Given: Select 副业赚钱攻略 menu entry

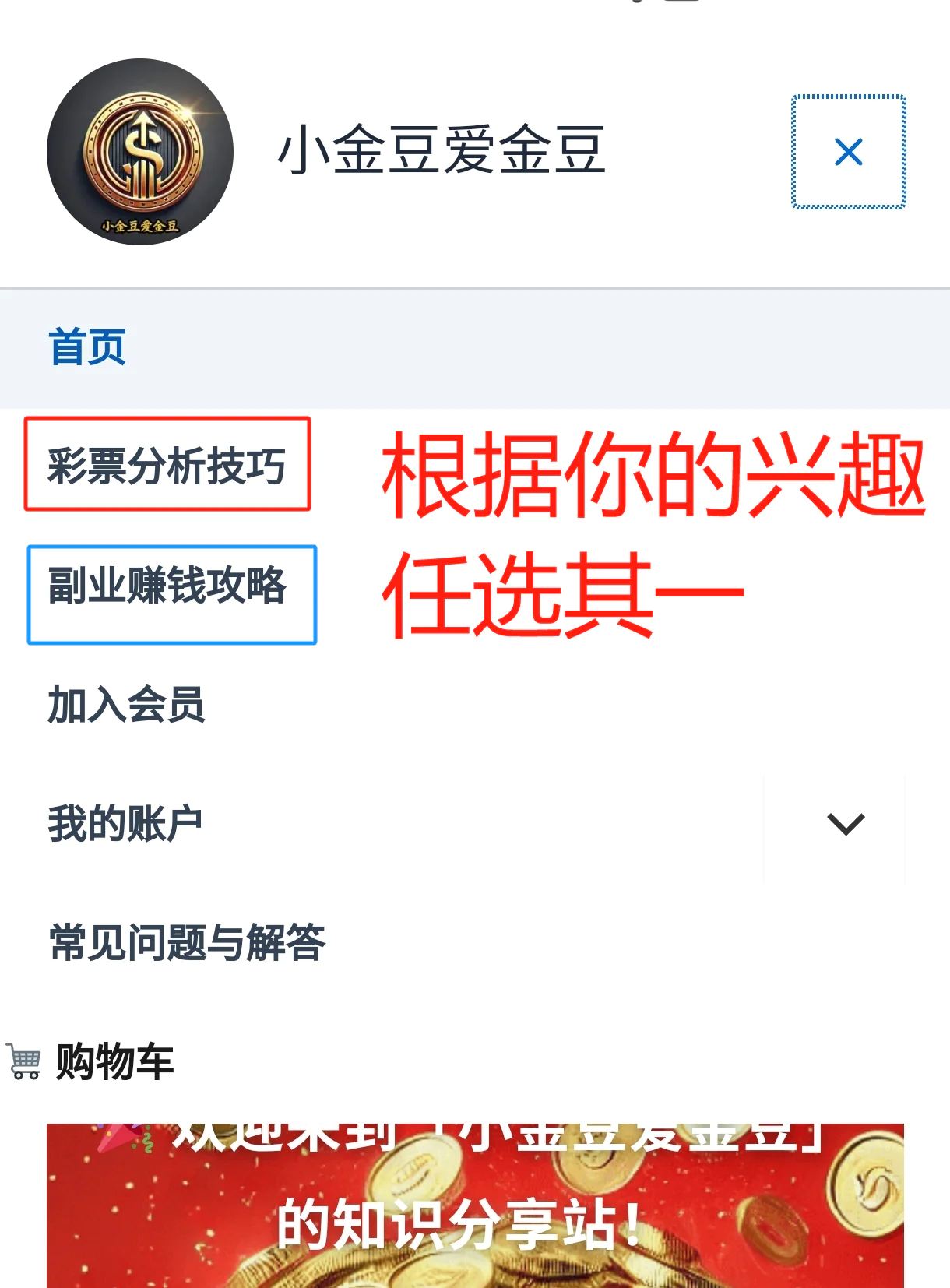Looking at the screenshot, I should pyautogui.click(x=167, y=586).
